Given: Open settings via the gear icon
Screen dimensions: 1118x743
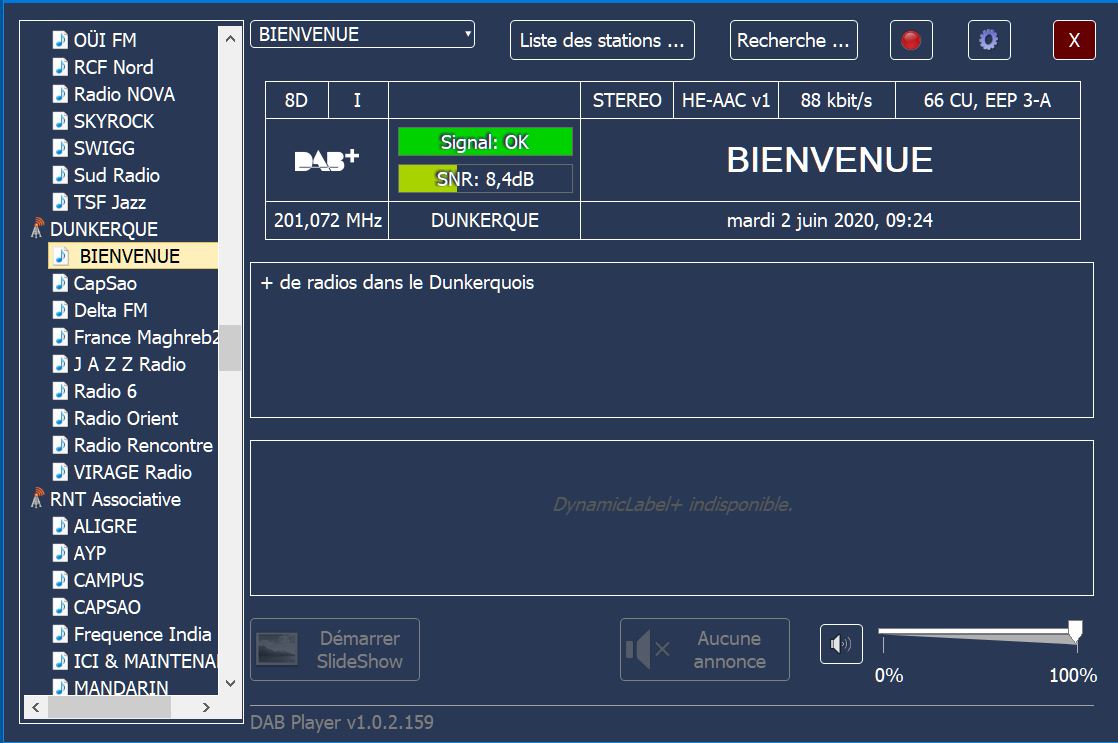Looking at the screenshot, I should tap(988, 40).
